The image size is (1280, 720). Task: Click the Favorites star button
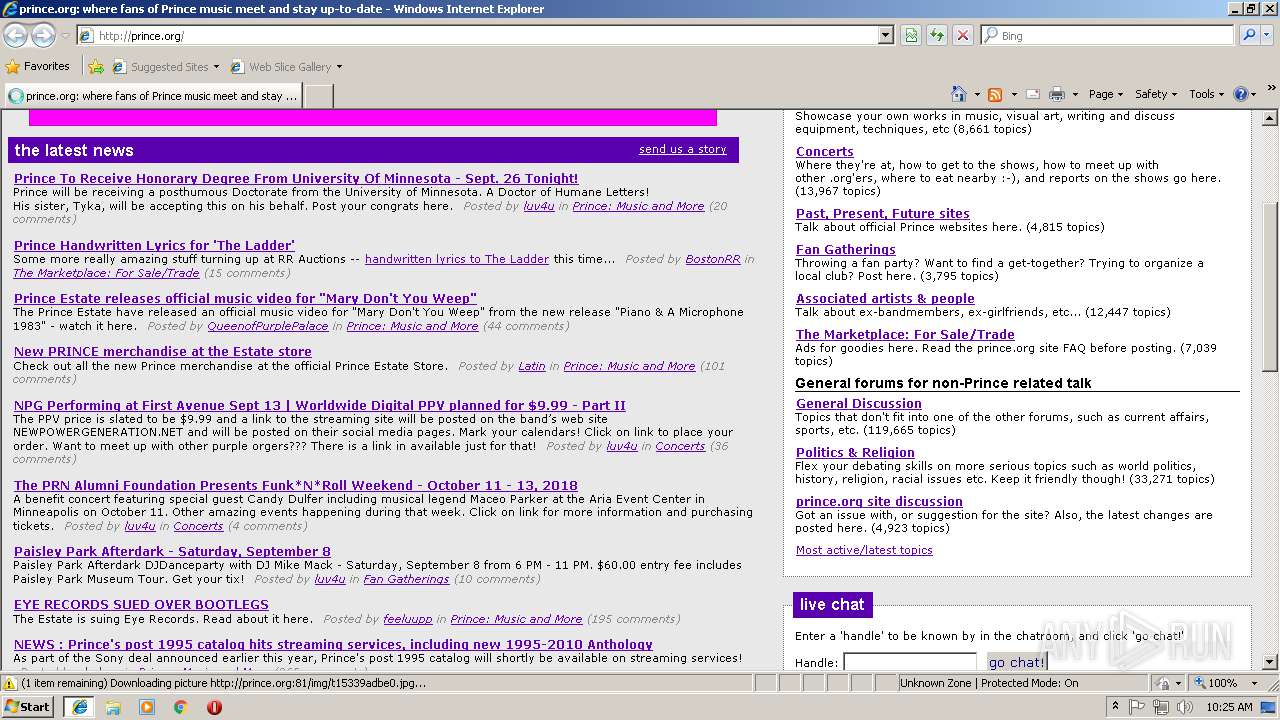pyautogui.click(x=38, y=66)
